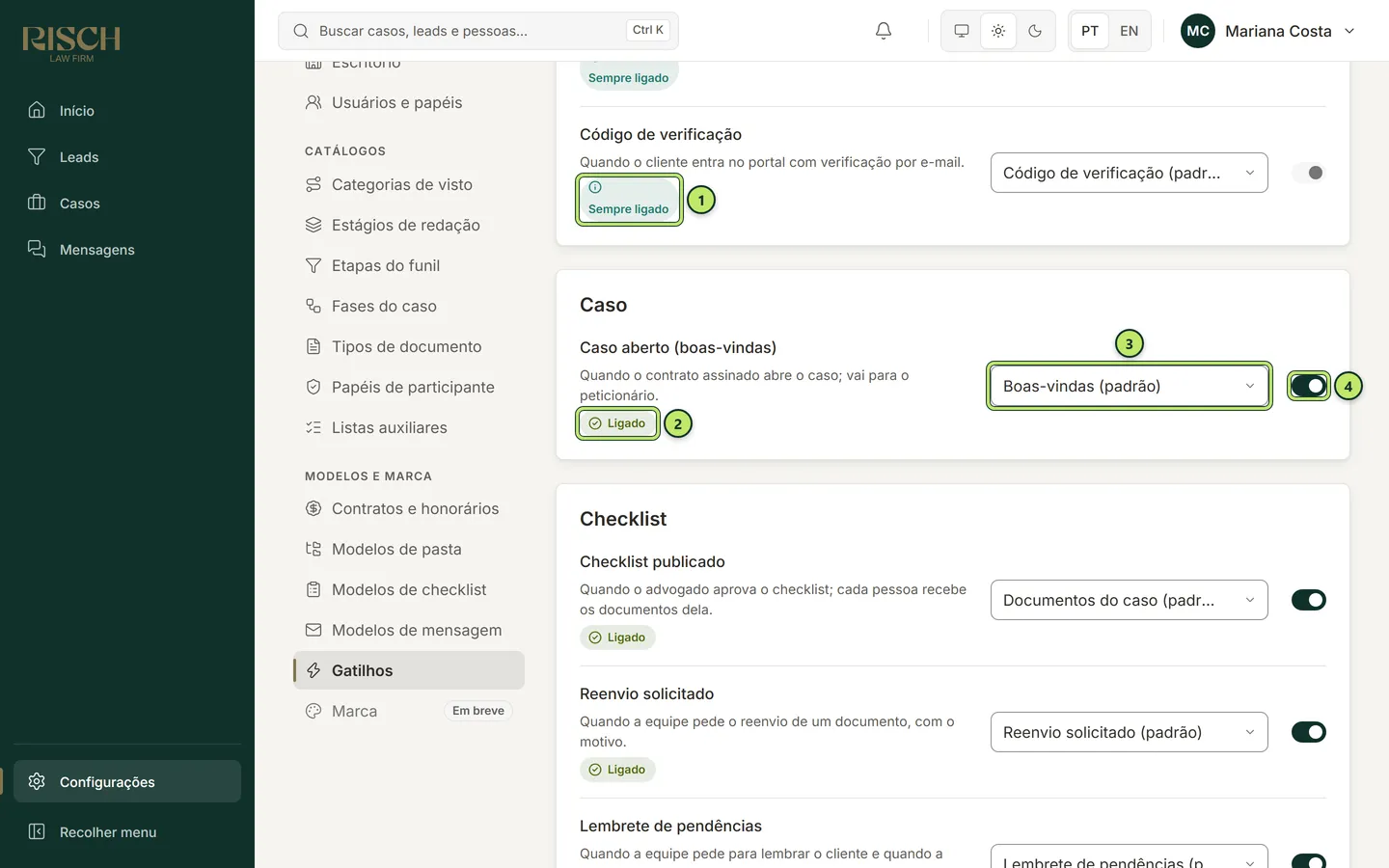Screen dimensions: 1389x868
Task: Open the Código de verificação template dropdown
Action: click(x=1130, y=173)
